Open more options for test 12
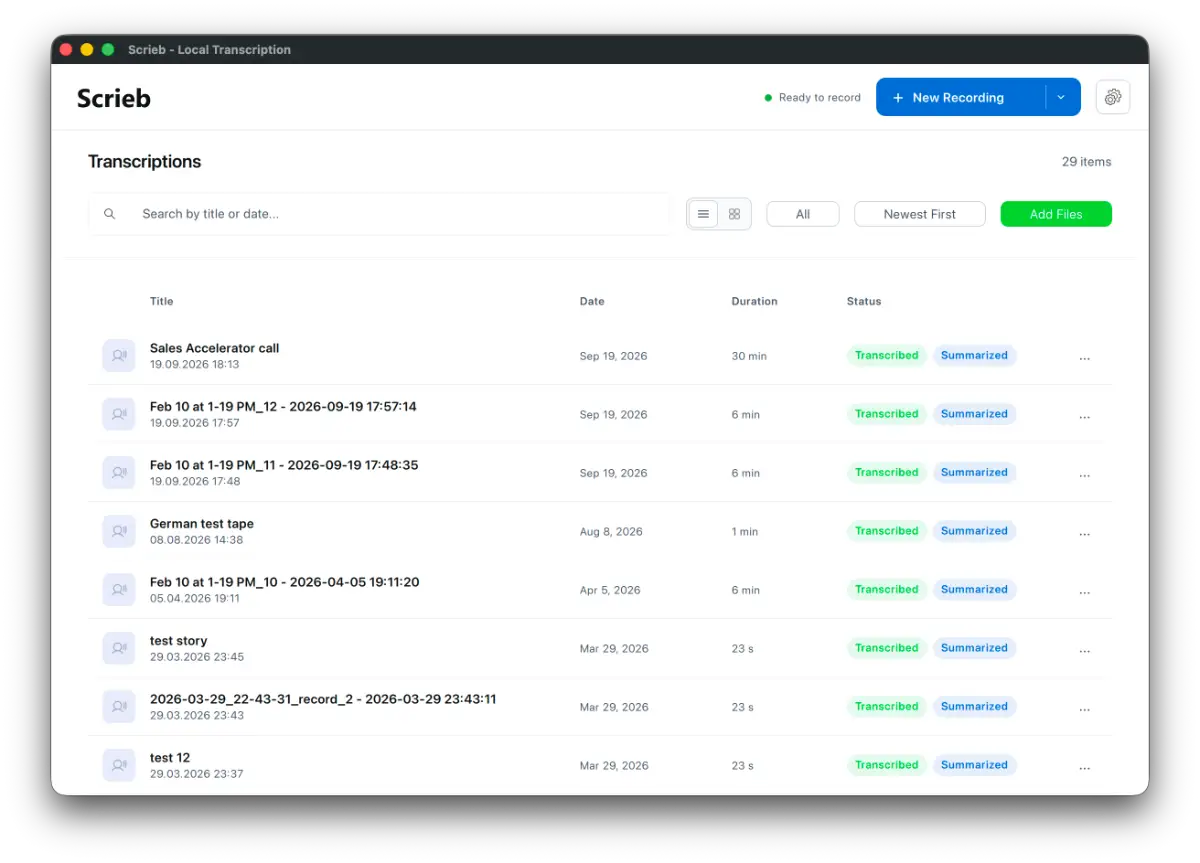The height and width of the screenshot is (863, 1200). coord(1085,767)
